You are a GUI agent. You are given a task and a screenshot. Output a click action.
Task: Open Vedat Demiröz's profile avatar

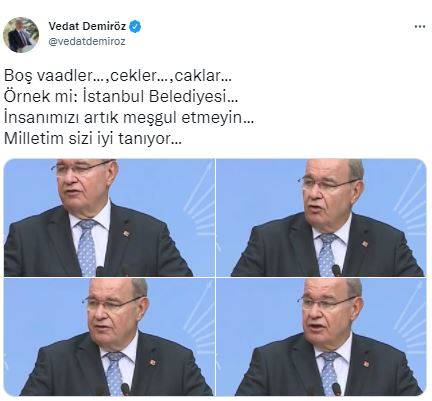pyautogui.click(x=21, y=35)
